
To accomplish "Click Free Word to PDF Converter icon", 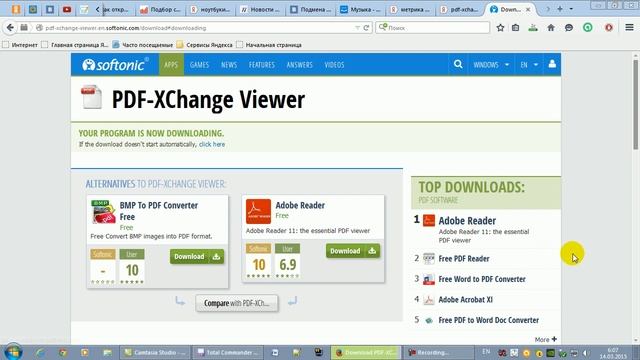I will [429, 279].
